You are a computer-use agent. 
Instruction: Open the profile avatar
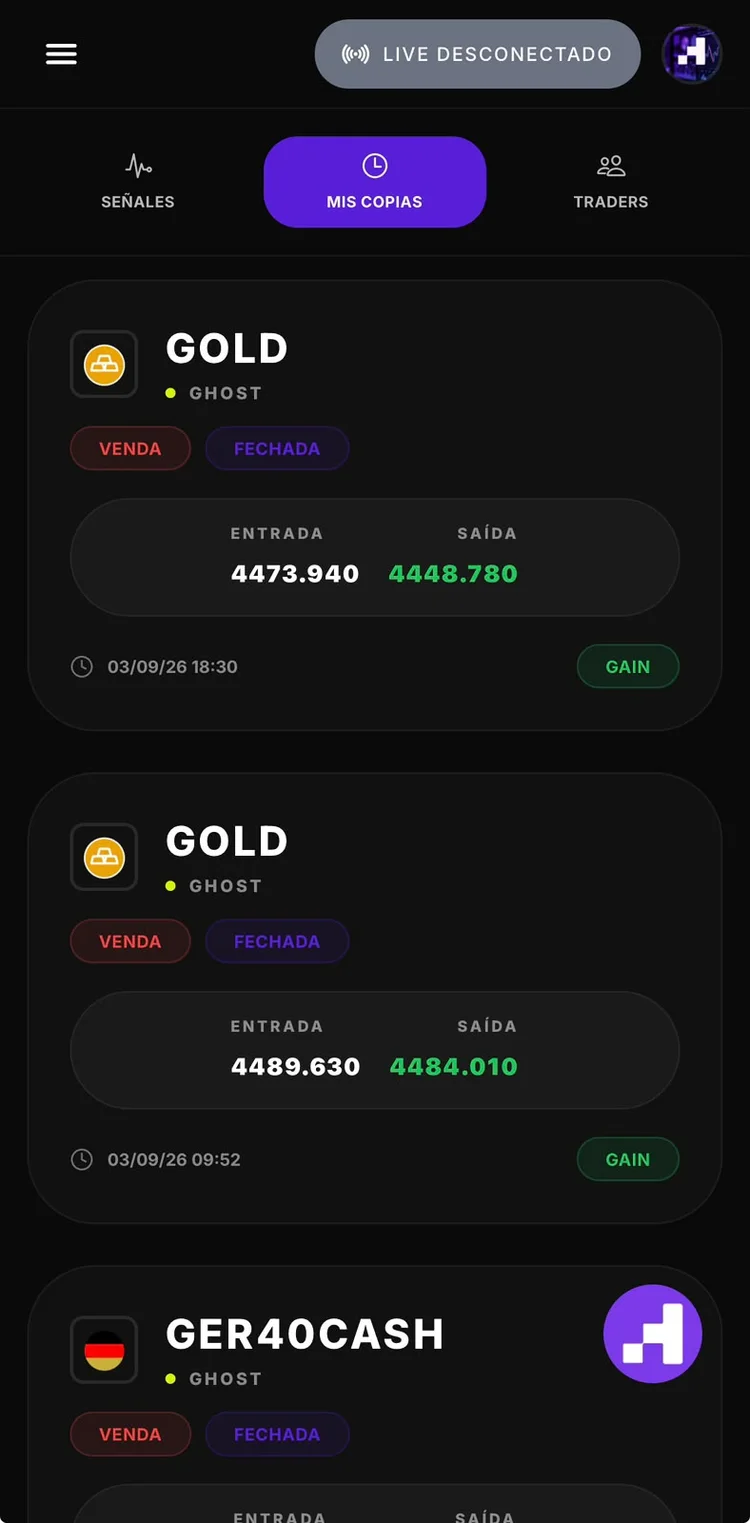692,54
